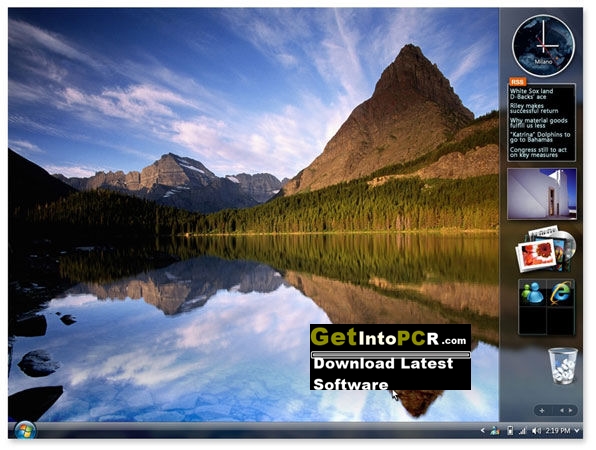Click the 2:19 PM taskbar clock
The image size is (596, 450).
[x=558, y=431]
